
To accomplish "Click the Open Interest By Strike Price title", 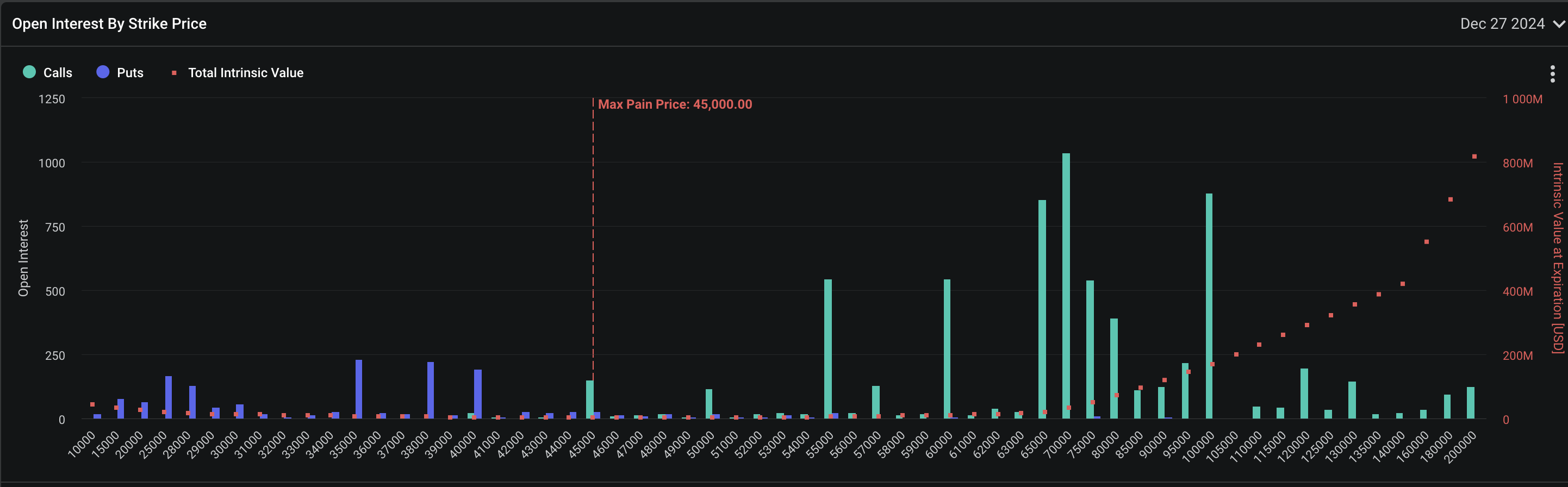I will (110, 24).
